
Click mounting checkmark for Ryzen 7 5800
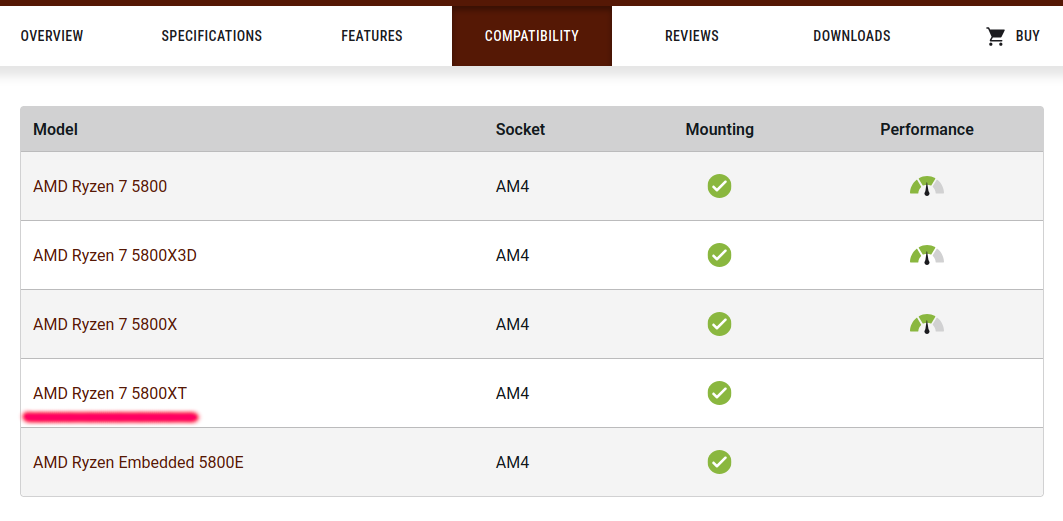[719, 186]
